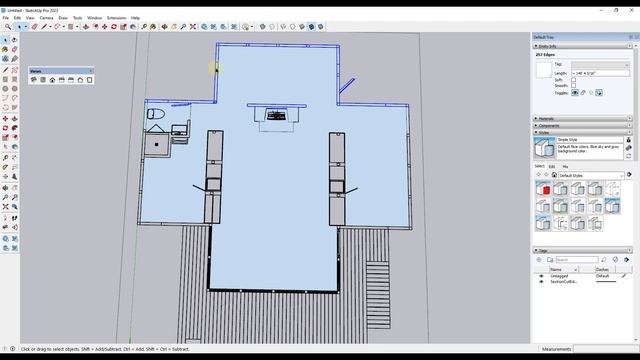
Task: Collapse the Styles panel
Action: (582, 132)
